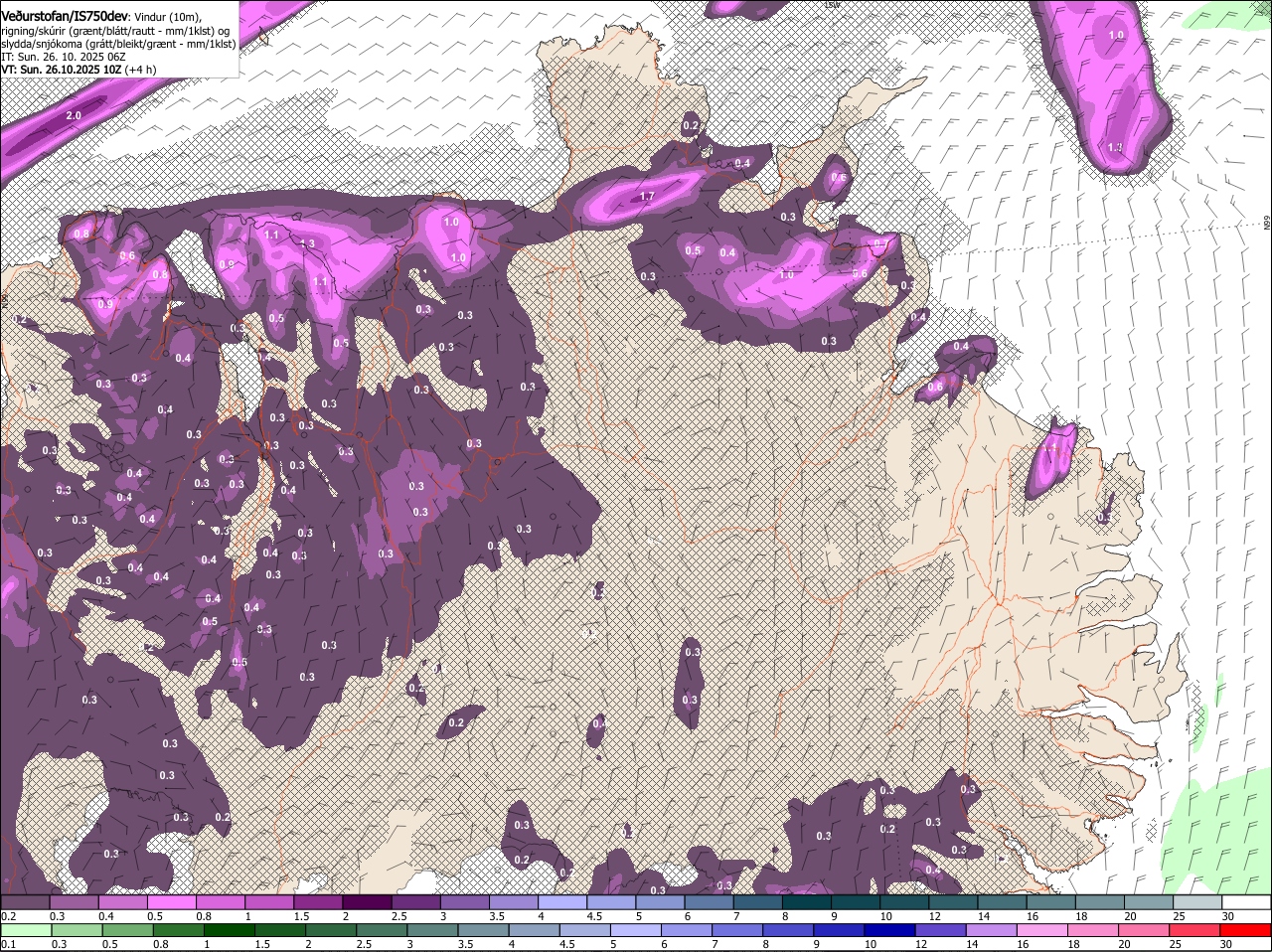Pick the bright red lower swatch after 30
Viewport: 1272px width, 952px height.
pos(1247,930)
